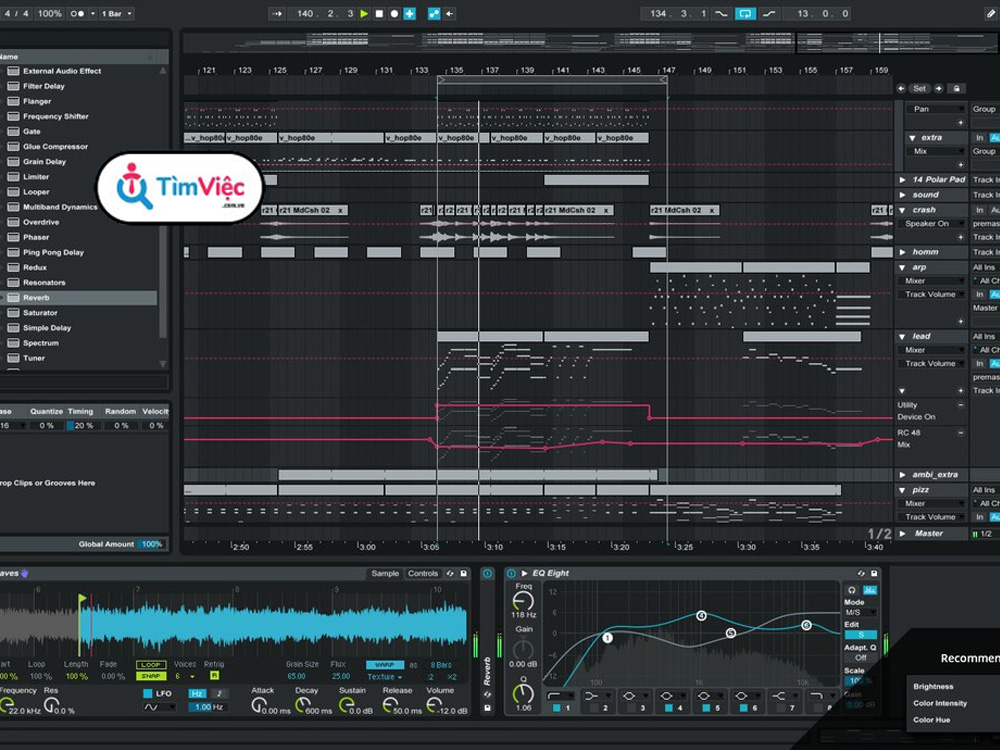Toggle the sampler SNAP button
Screen dimensions: 1000x750
click(x=151, y=676)
